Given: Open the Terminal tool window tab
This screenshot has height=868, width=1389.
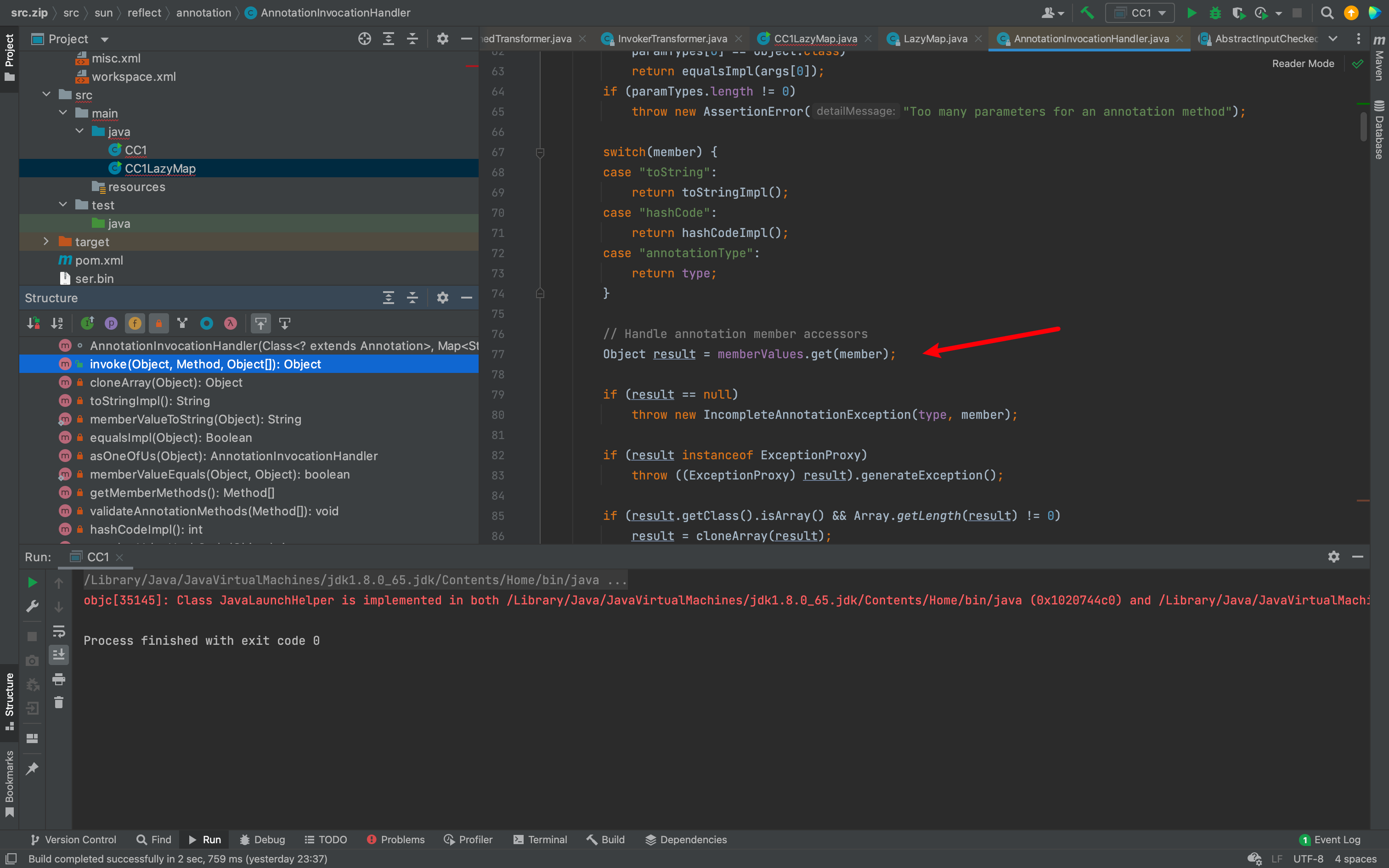Looking at the screenshot, I should coord(540,840).
